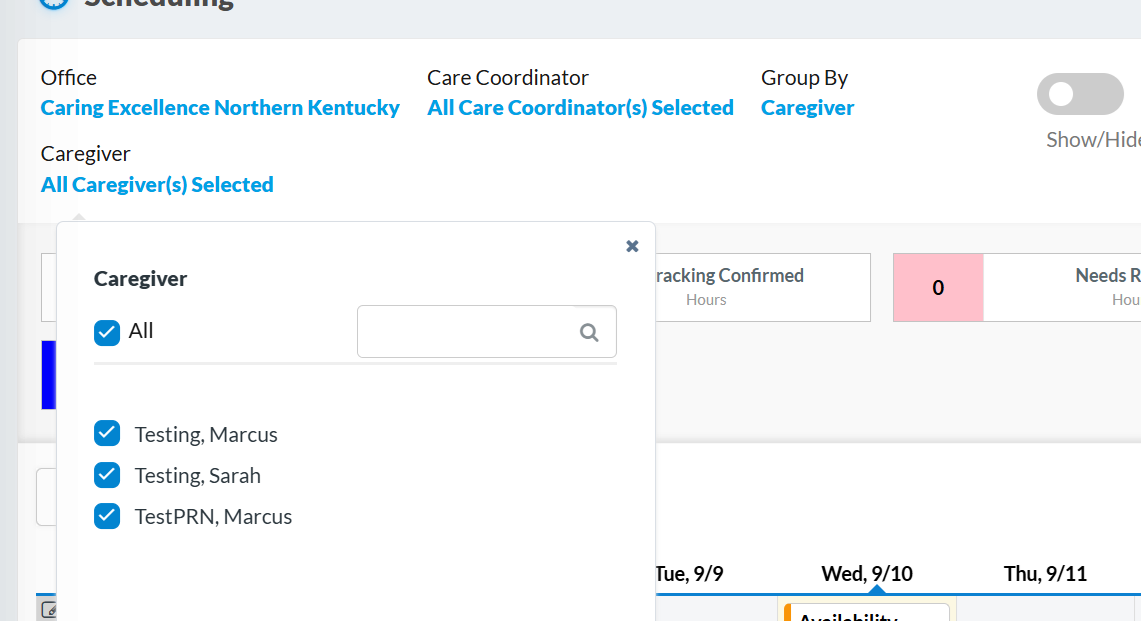This screenshot has height=621, width=1141.
Task: Close the Caregiver filter popup
Action: (x=632, y=246)
